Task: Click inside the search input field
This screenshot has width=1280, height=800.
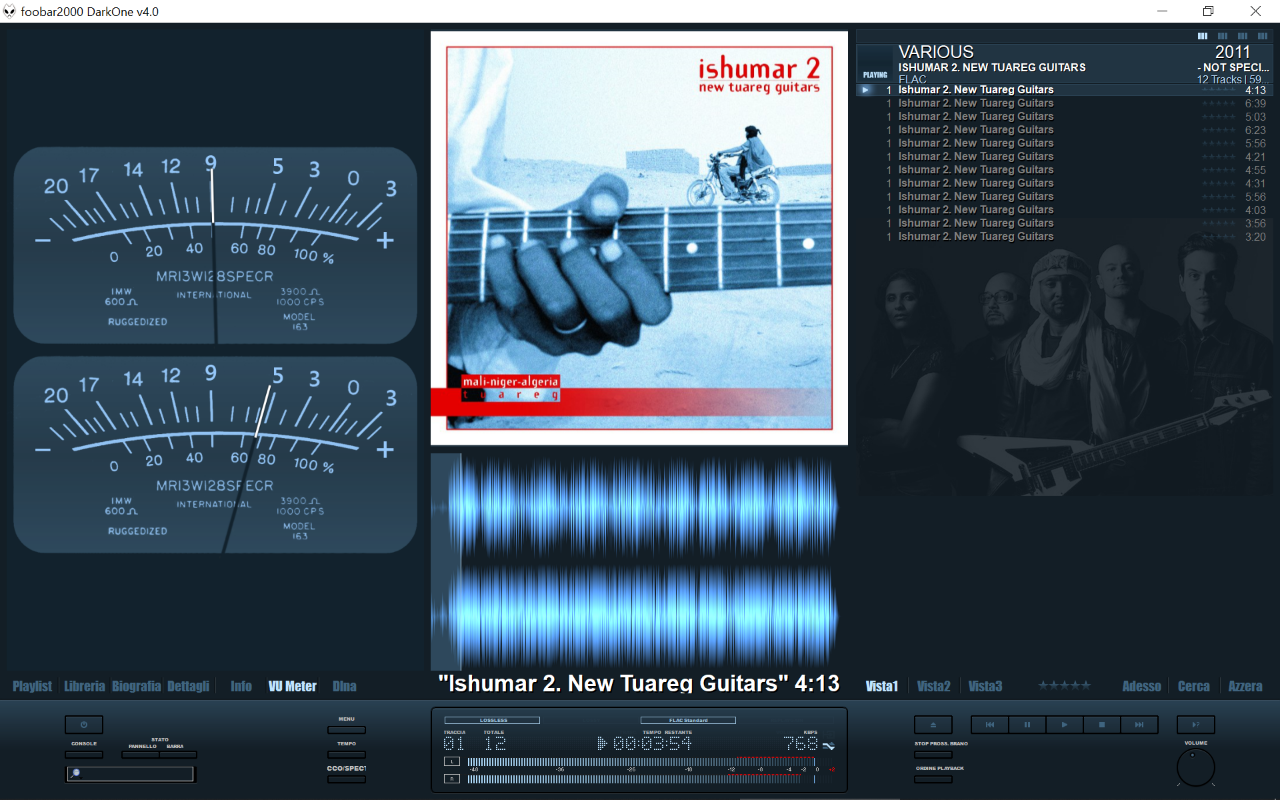Action: click(x=130, y=773)
